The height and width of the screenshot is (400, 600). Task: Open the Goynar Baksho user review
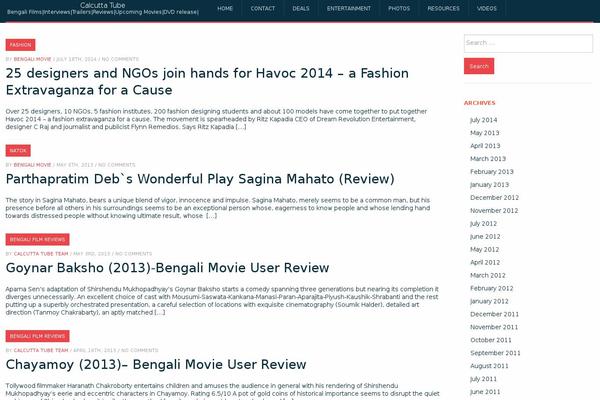pyautogui.click(x=167, y=268)
